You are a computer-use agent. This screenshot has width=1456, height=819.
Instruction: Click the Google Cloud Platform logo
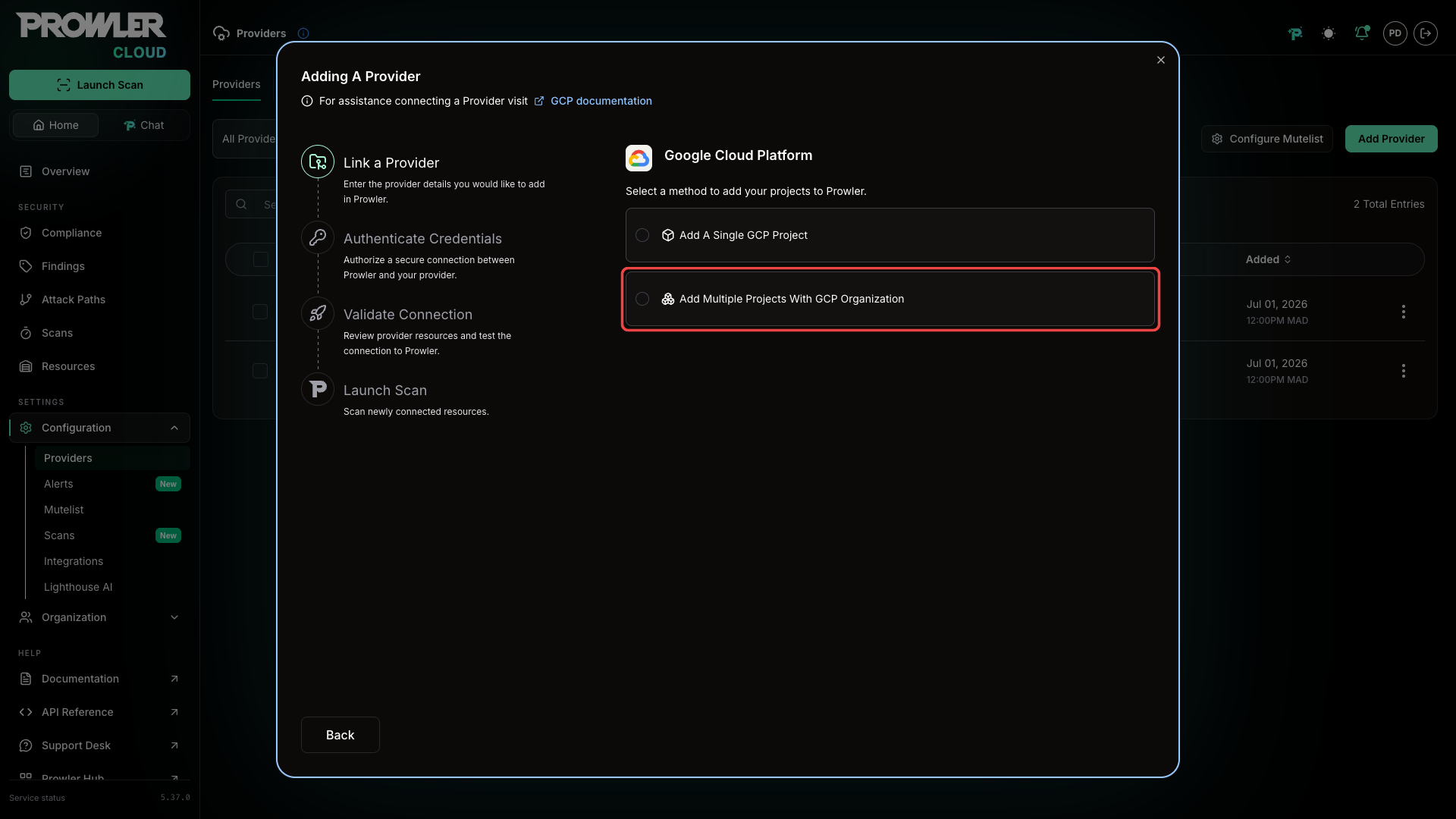639,158
